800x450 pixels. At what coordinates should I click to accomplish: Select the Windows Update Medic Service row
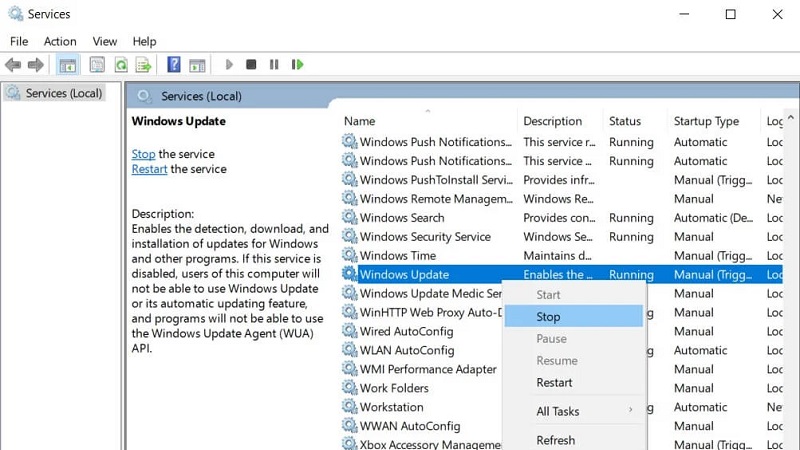point(422,293)
